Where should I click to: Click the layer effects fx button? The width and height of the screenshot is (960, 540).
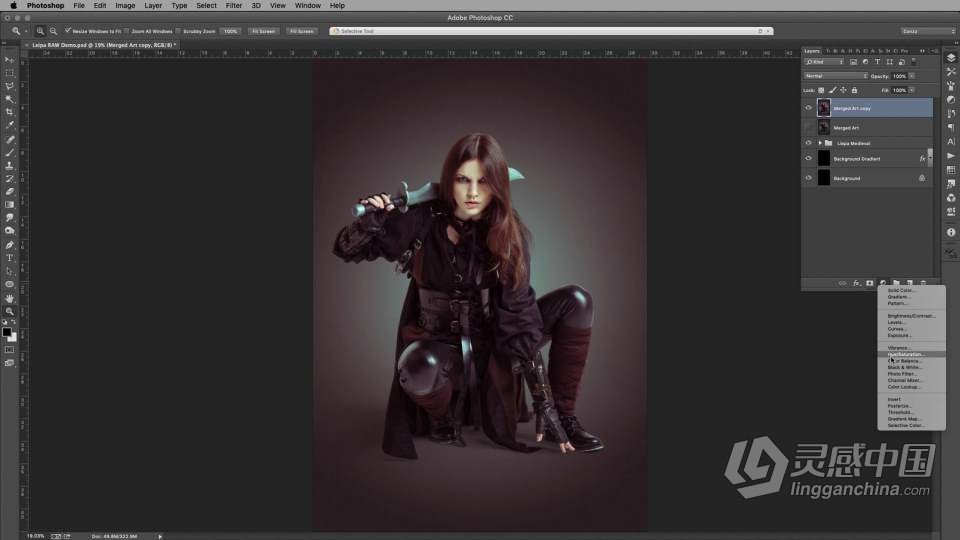(857, 283)
